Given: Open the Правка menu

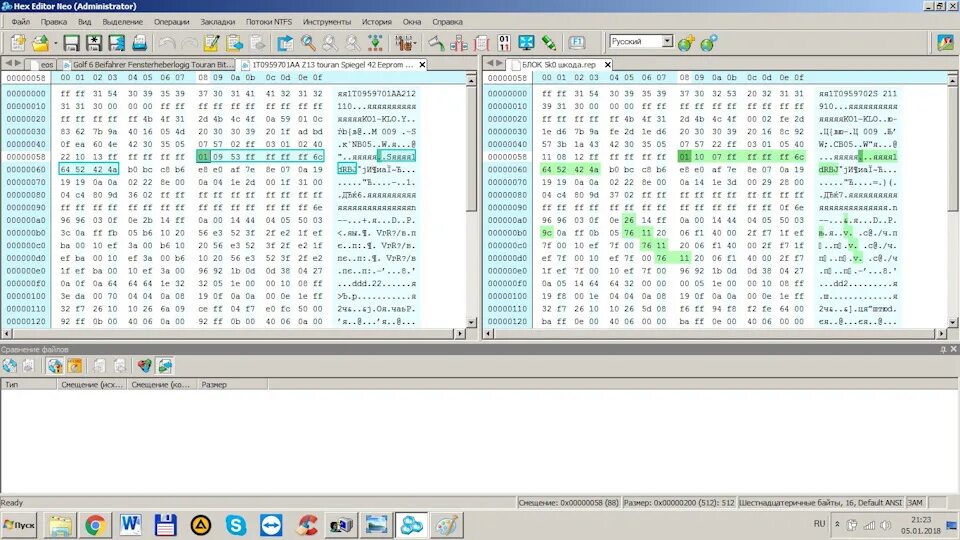Looking at the screenshot, I should pos(54,21).
